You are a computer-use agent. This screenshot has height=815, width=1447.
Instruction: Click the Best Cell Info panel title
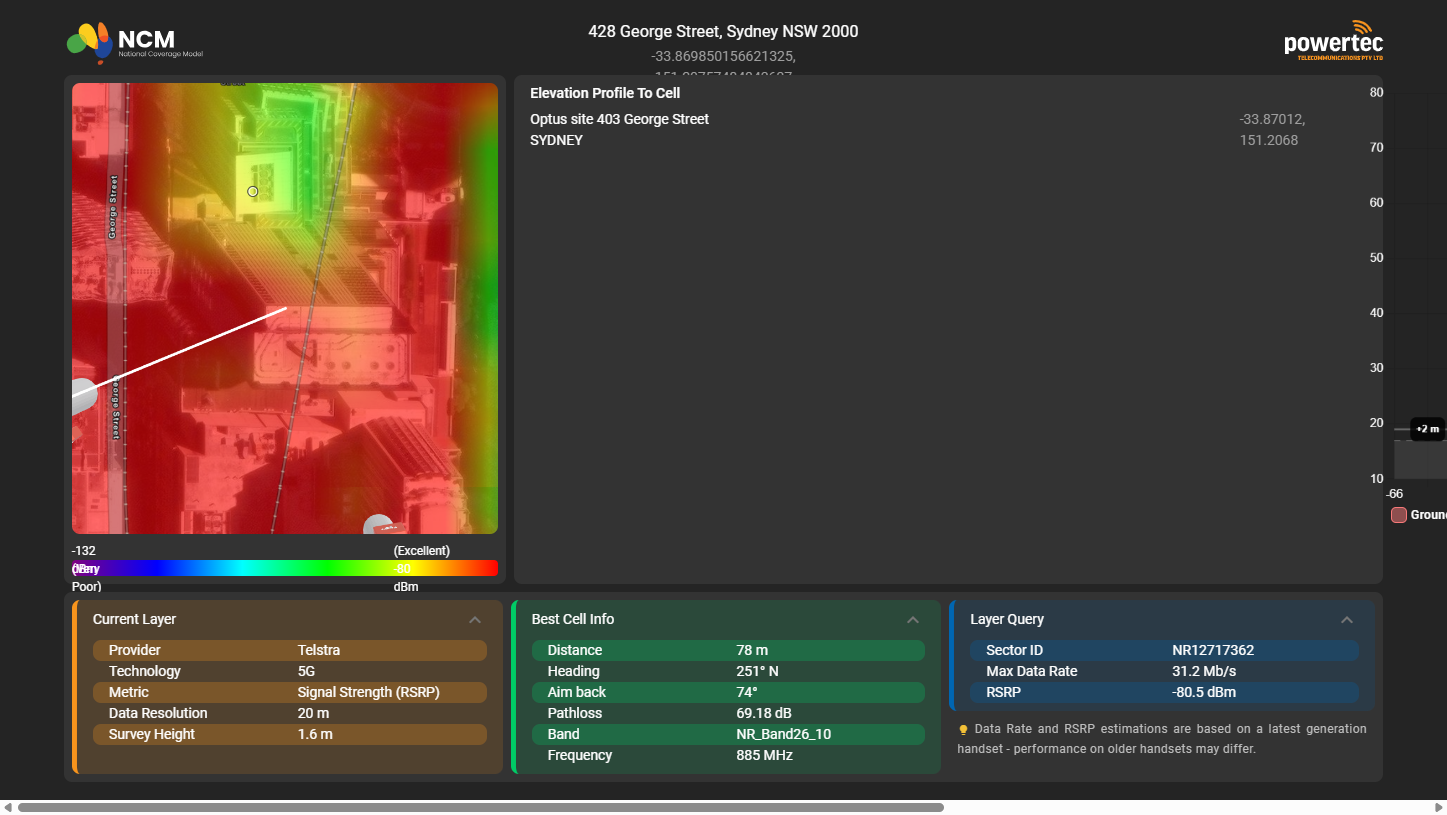click(573, 619)
